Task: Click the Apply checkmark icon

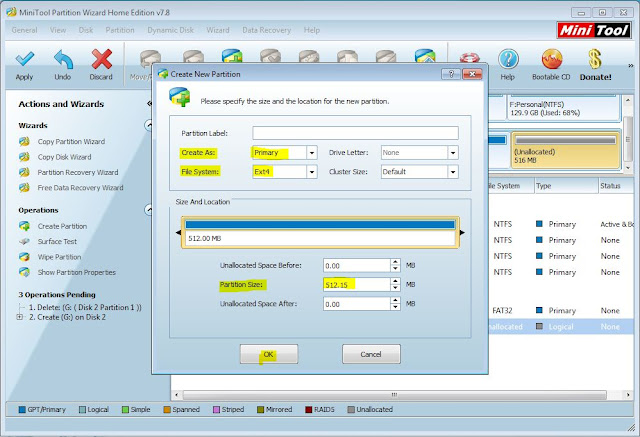Action: [24, 59]
